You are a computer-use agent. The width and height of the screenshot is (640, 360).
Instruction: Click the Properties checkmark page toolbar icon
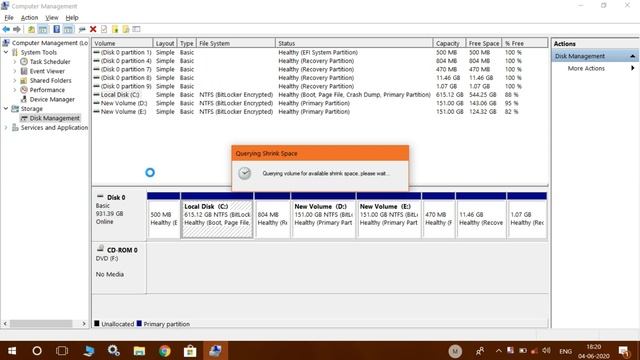[x=104, y=29]
